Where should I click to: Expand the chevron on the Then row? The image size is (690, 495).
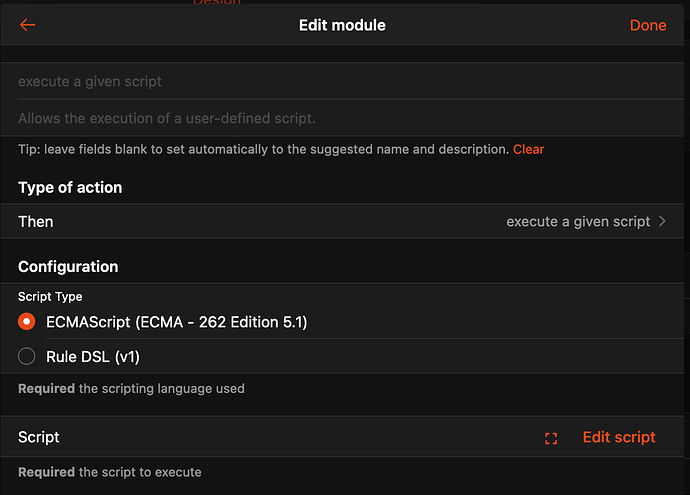click(x=662, y=221)
